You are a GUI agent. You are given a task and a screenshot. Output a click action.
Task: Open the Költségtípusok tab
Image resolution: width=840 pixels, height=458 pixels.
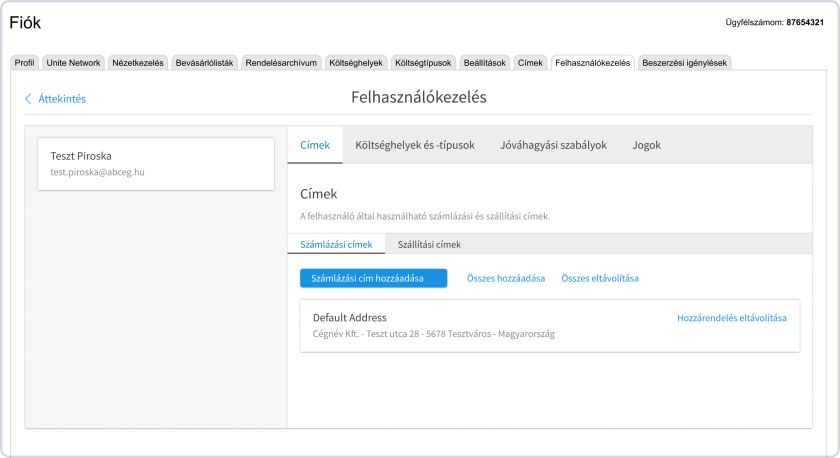pos(423,63)
